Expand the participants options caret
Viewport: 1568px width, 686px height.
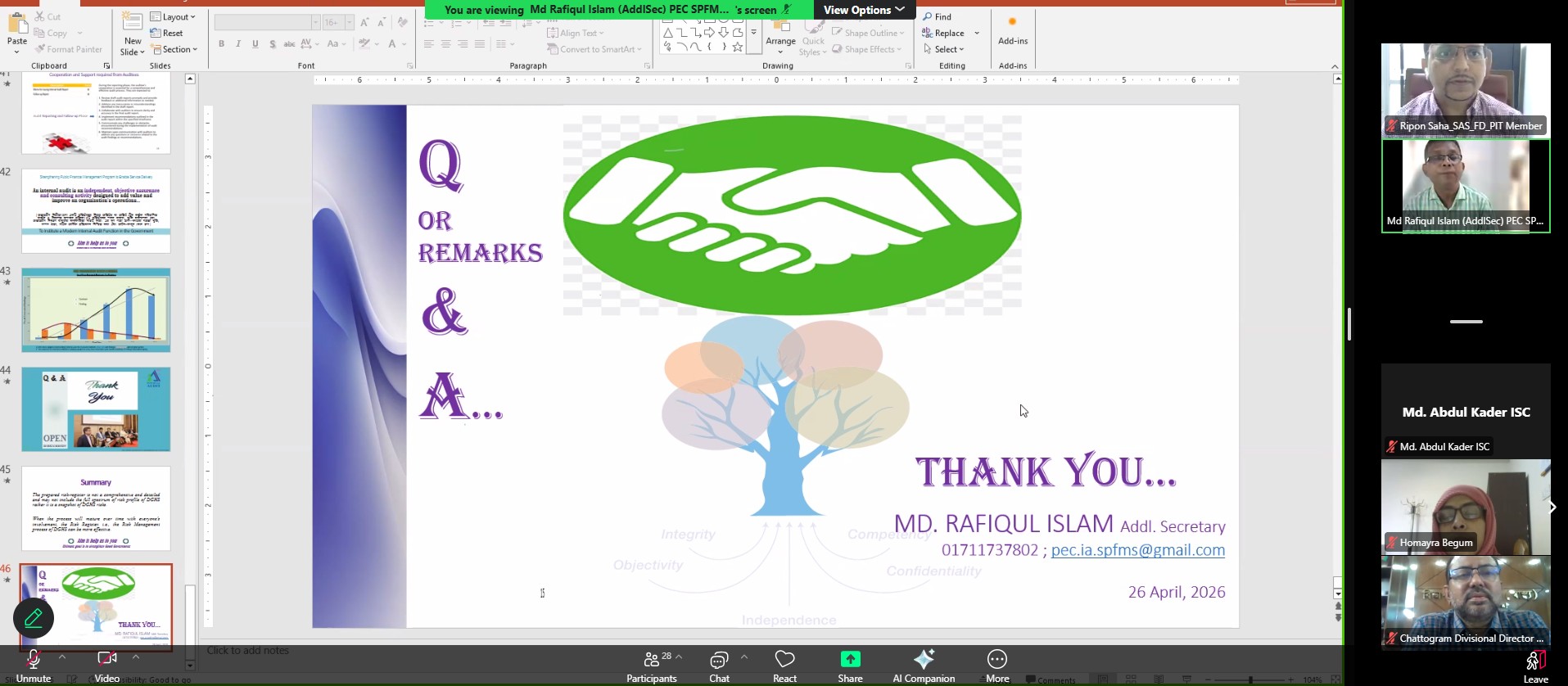679,657
